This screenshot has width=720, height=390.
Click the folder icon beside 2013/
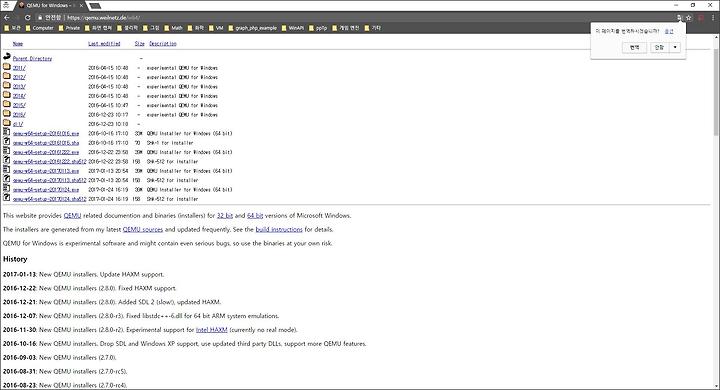click(7, 85)
